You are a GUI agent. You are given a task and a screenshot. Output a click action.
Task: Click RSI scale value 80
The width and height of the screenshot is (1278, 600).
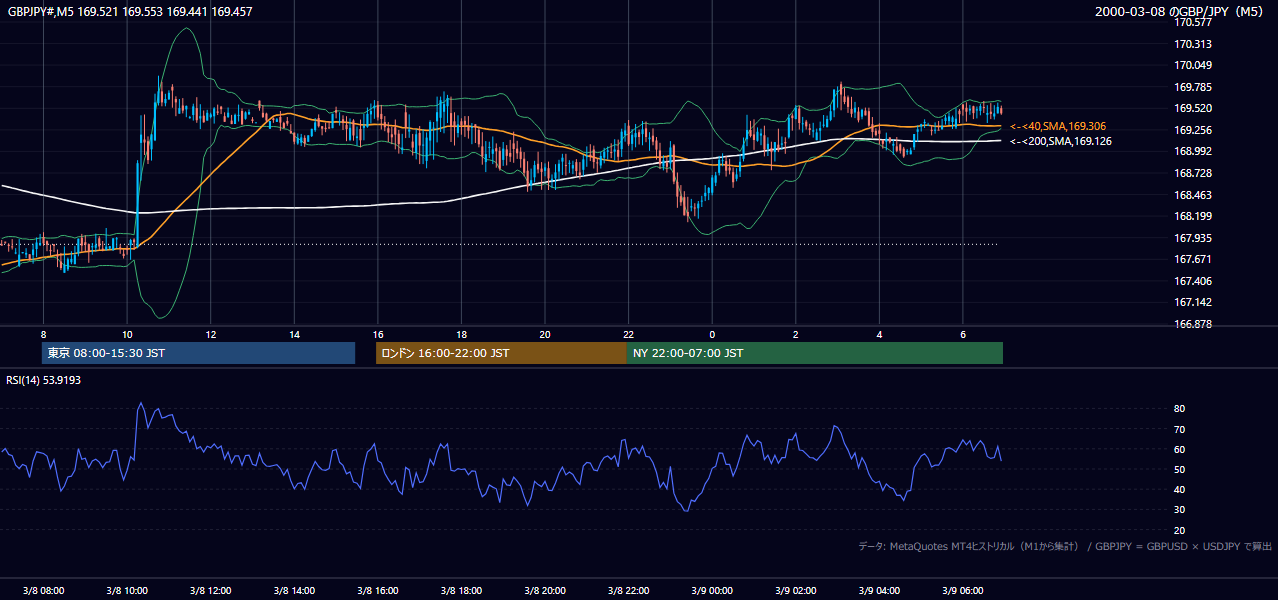pos(1180,409)
